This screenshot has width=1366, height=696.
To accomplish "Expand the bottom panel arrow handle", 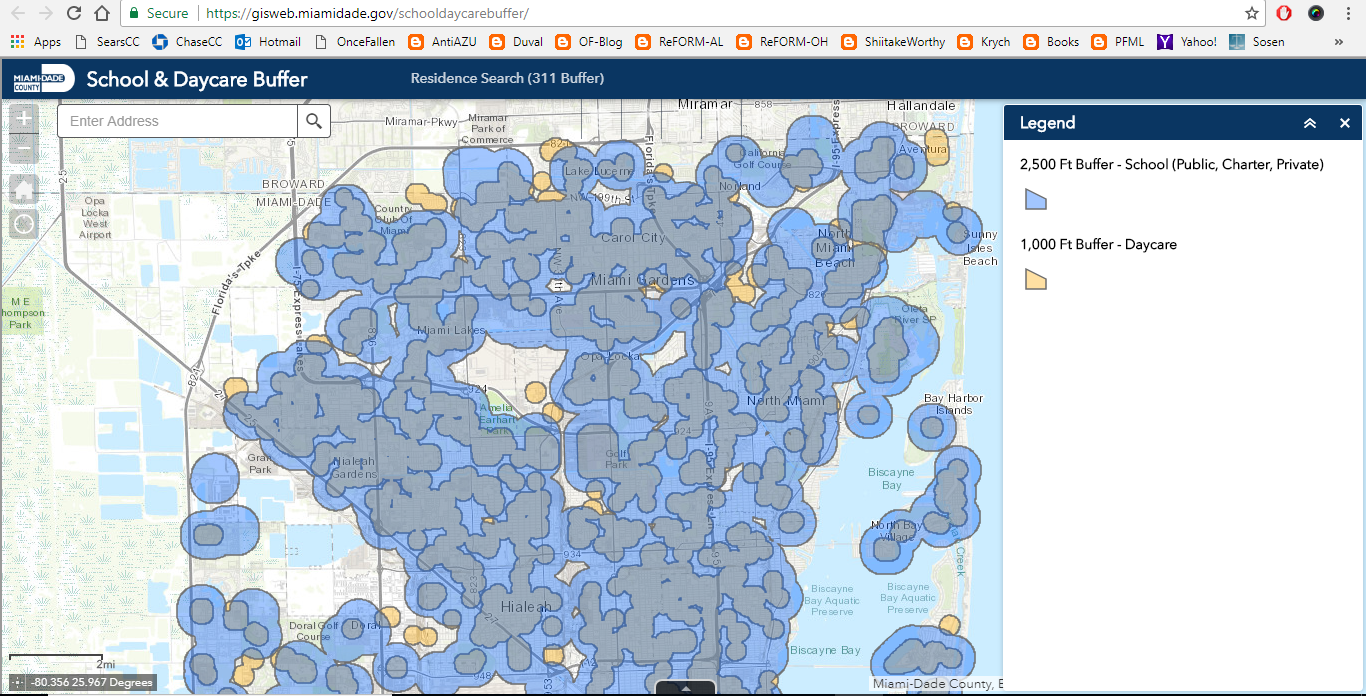I will [686, 688].
